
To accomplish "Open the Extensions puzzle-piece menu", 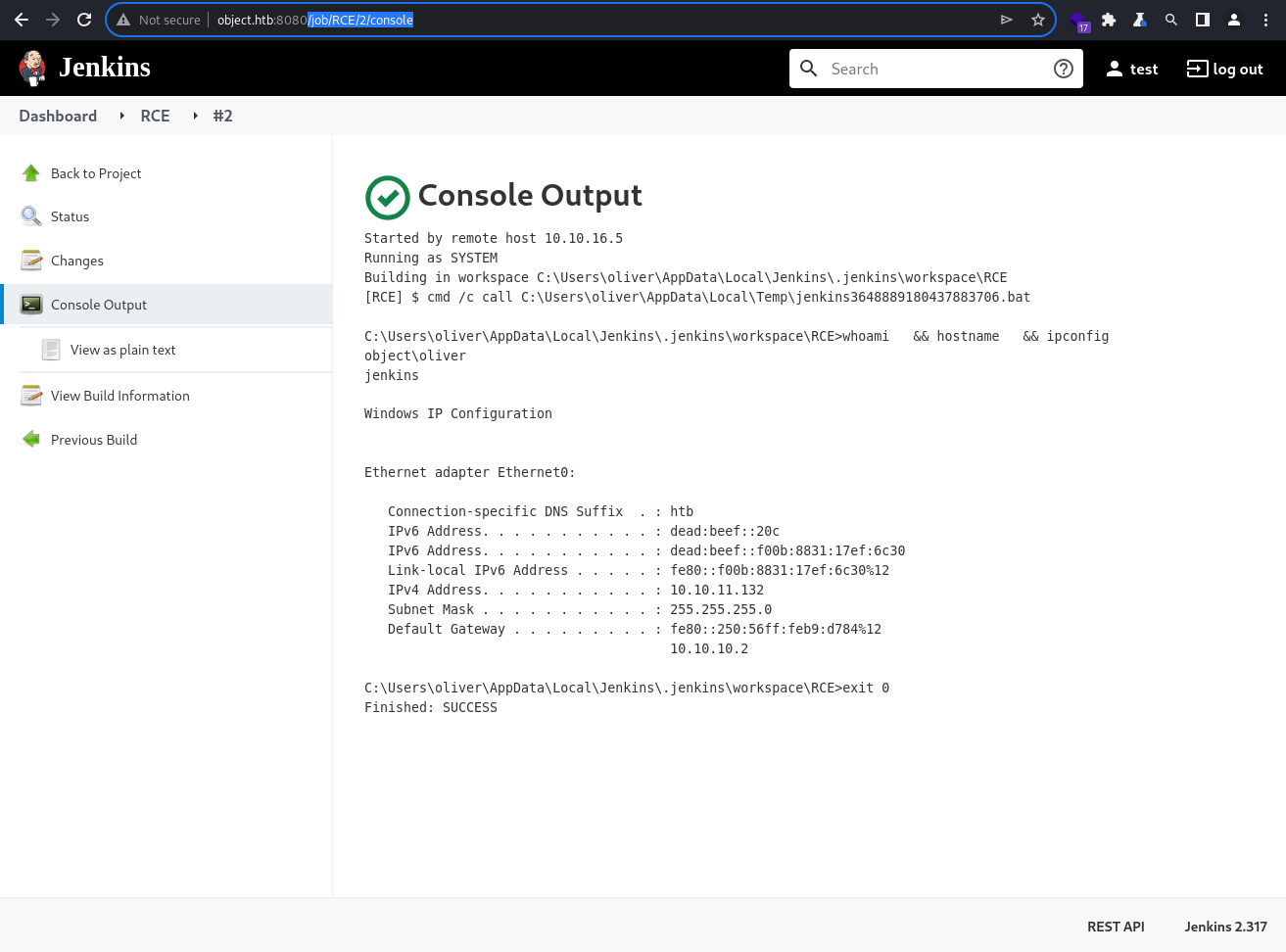I will click(1109, 20).
